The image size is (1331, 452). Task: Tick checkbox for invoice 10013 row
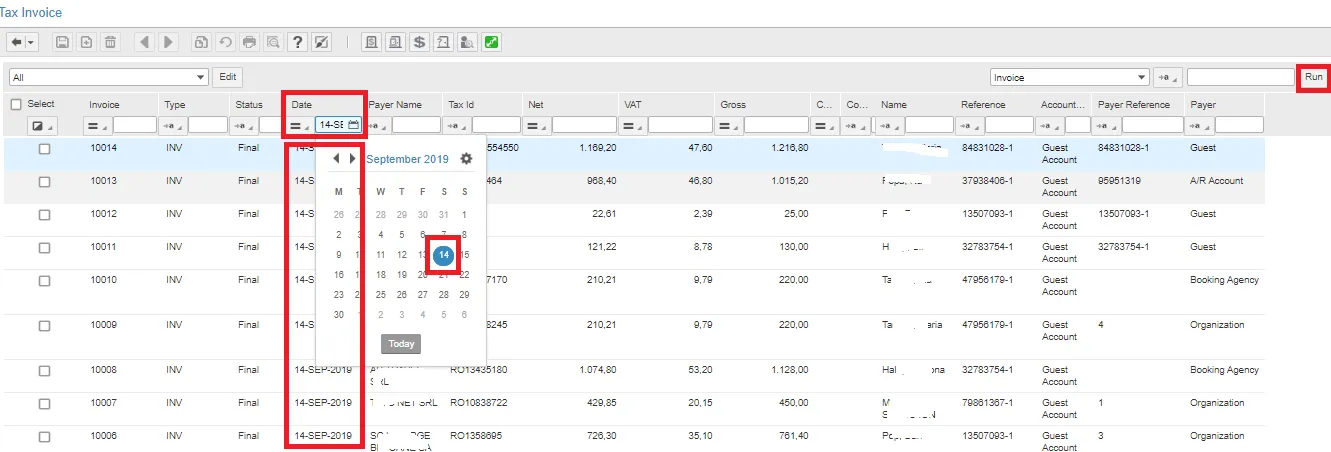click(x=44, y=182)
